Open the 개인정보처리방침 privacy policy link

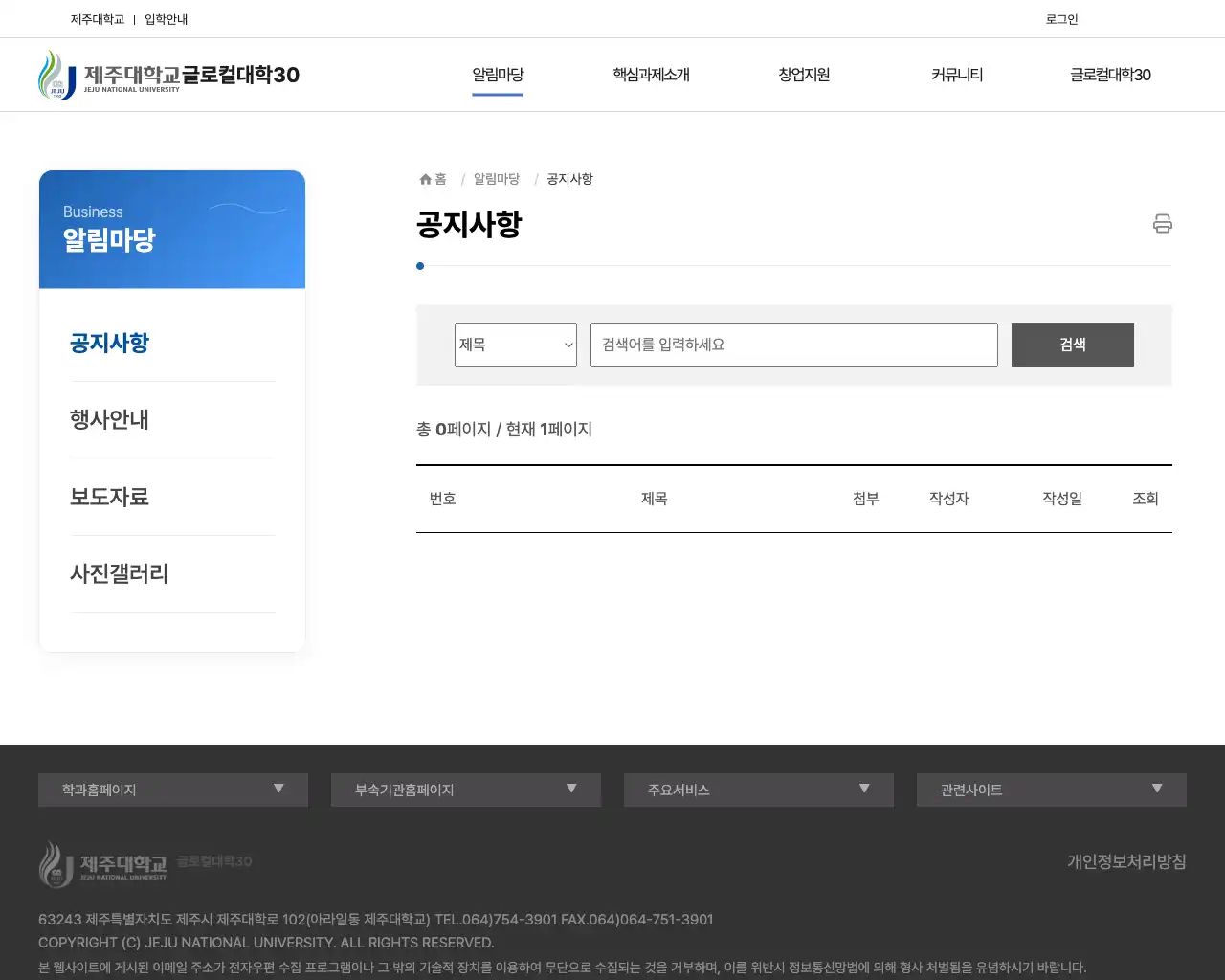point(1126,861)
